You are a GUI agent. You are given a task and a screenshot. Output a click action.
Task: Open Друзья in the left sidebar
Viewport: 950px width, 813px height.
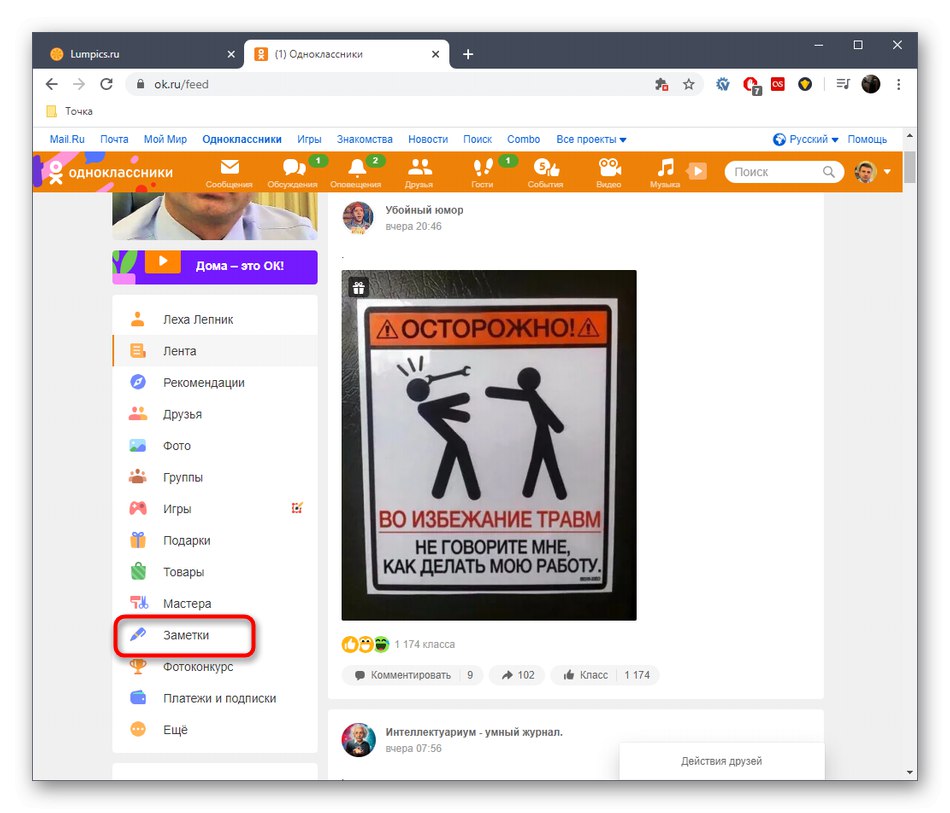pyautogui.click(x=215, y=414)
